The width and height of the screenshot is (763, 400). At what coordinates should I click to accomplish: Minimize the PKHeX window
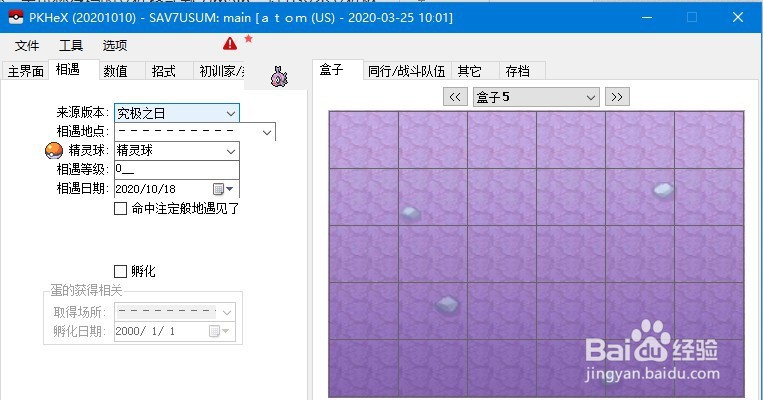tap(647, 18)
